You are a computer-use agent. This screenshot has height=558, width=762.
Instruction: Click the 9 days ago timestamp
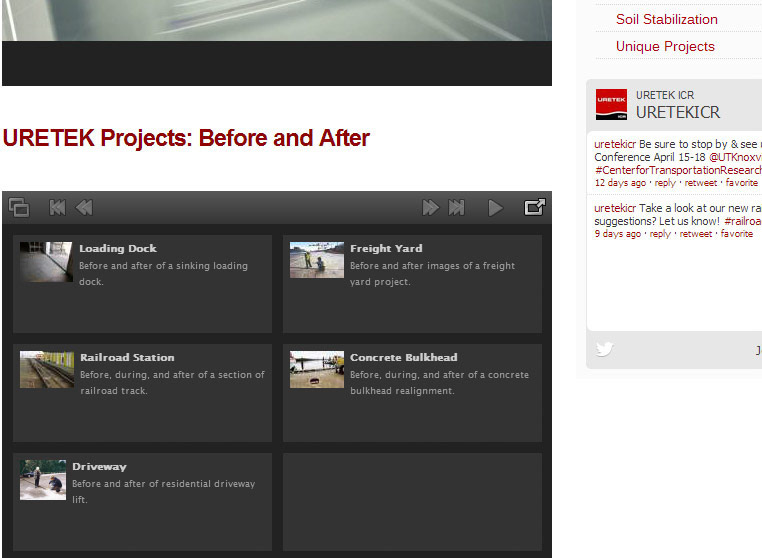[618, 234]
